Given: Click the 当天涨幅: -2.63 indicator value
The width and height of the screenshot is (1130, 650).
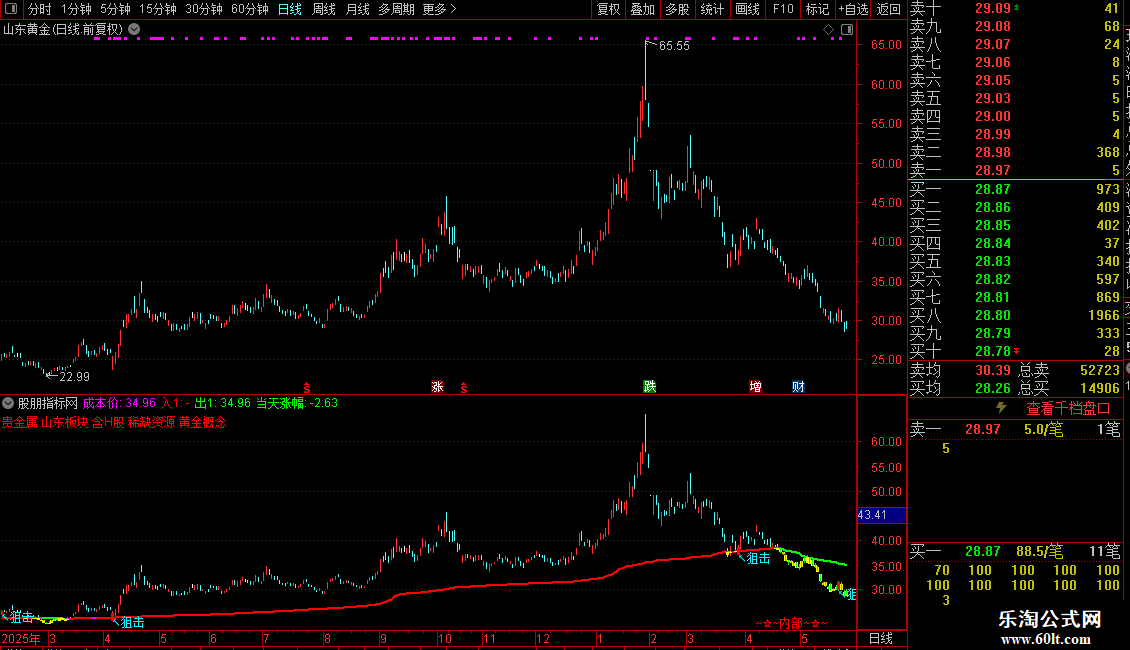Looking at the screenshot, I should [x=297, y=403].
